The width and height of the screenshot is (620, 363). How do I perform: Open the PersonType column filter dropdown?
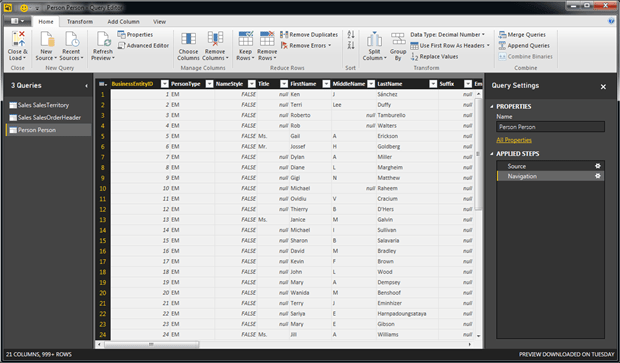210,84
